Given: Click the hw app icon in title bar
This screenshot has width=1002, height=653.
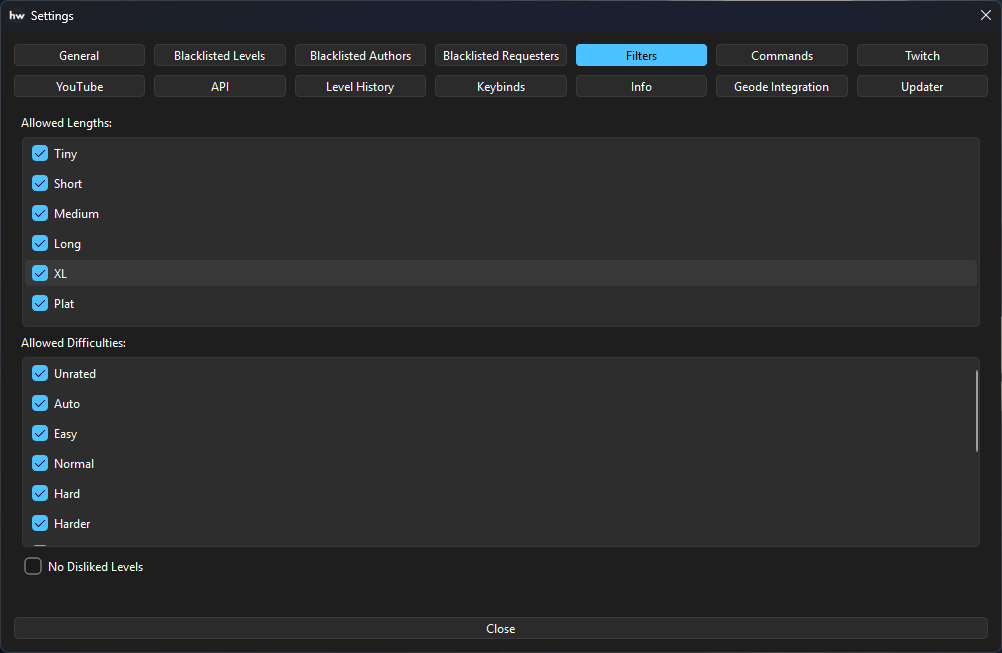Looking at the screenshot, I should (17, 15).
